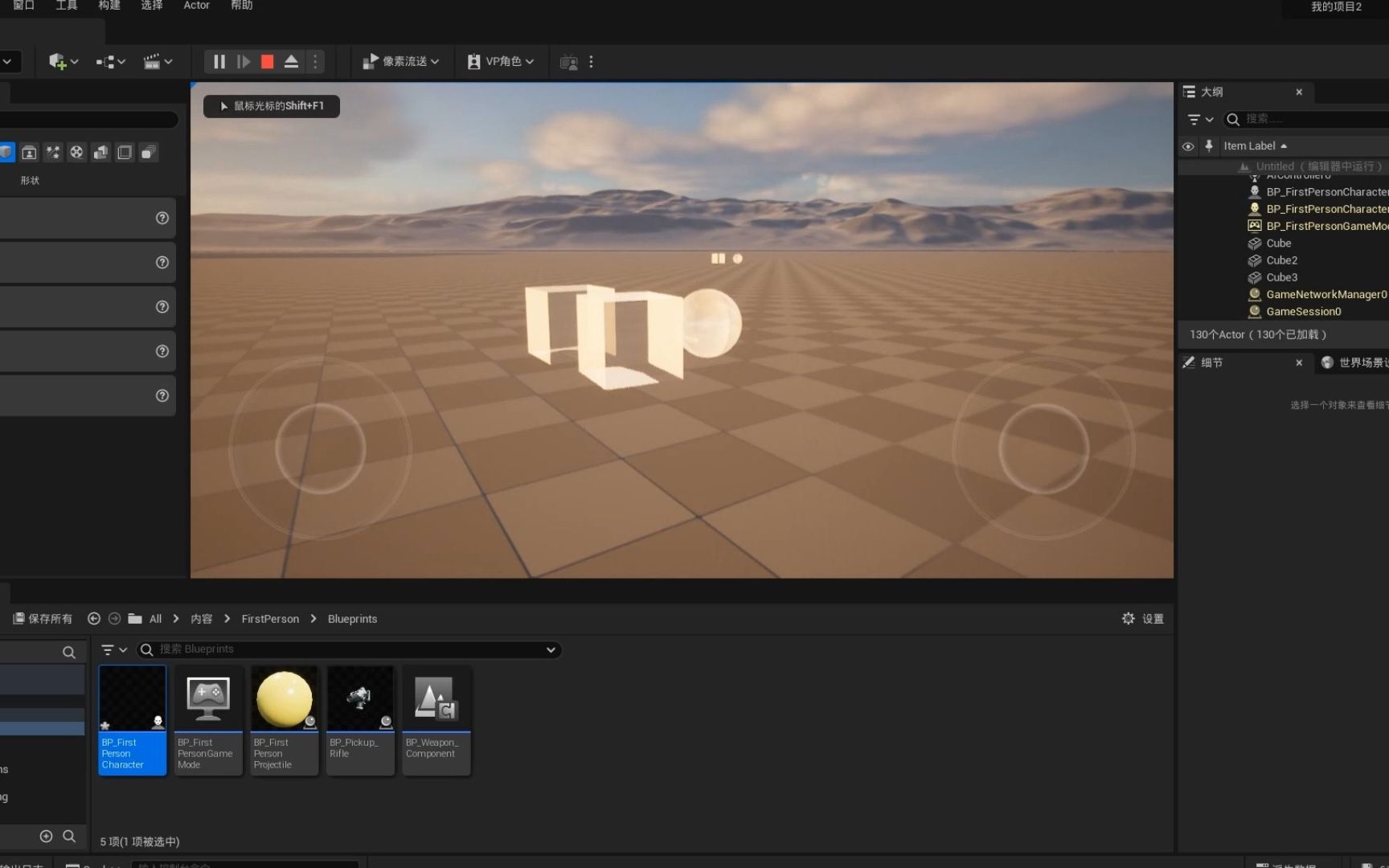The width and height of the screenshot is (1389, 868).
Task: Select the all classes category icon
Action: pyautogui.click(x=149, y=153)
